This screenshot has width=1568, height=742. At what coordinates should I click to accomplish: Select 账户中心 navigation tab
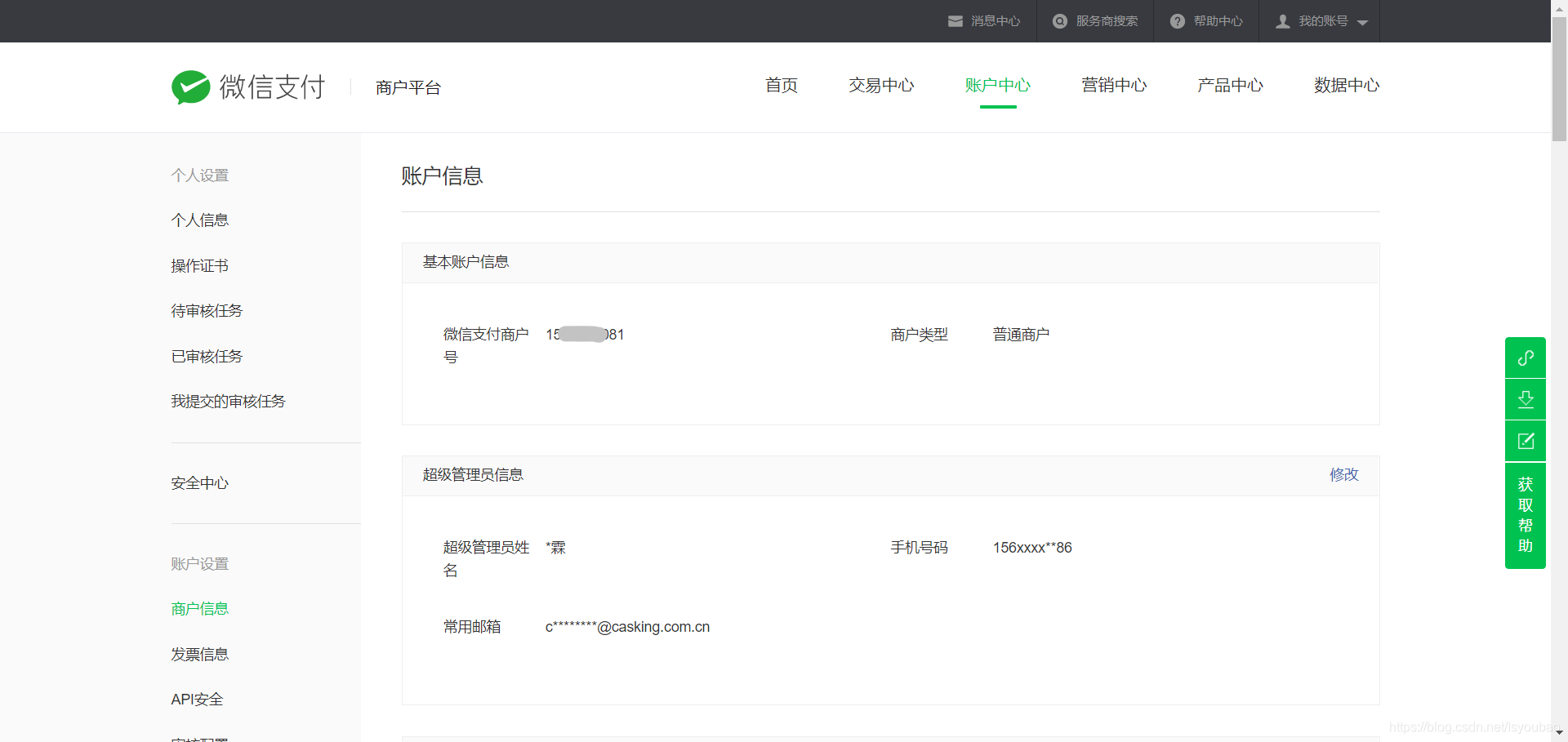[x=998, y=85]
